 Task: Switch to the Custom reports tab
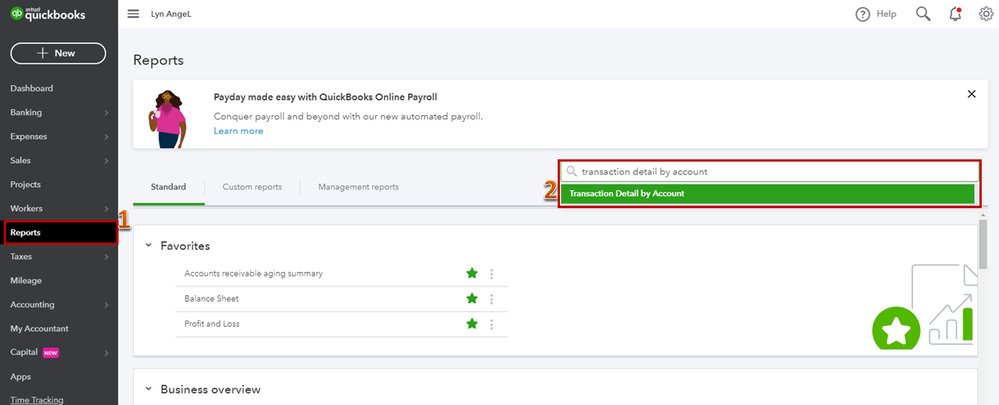[x=252, y=187]
